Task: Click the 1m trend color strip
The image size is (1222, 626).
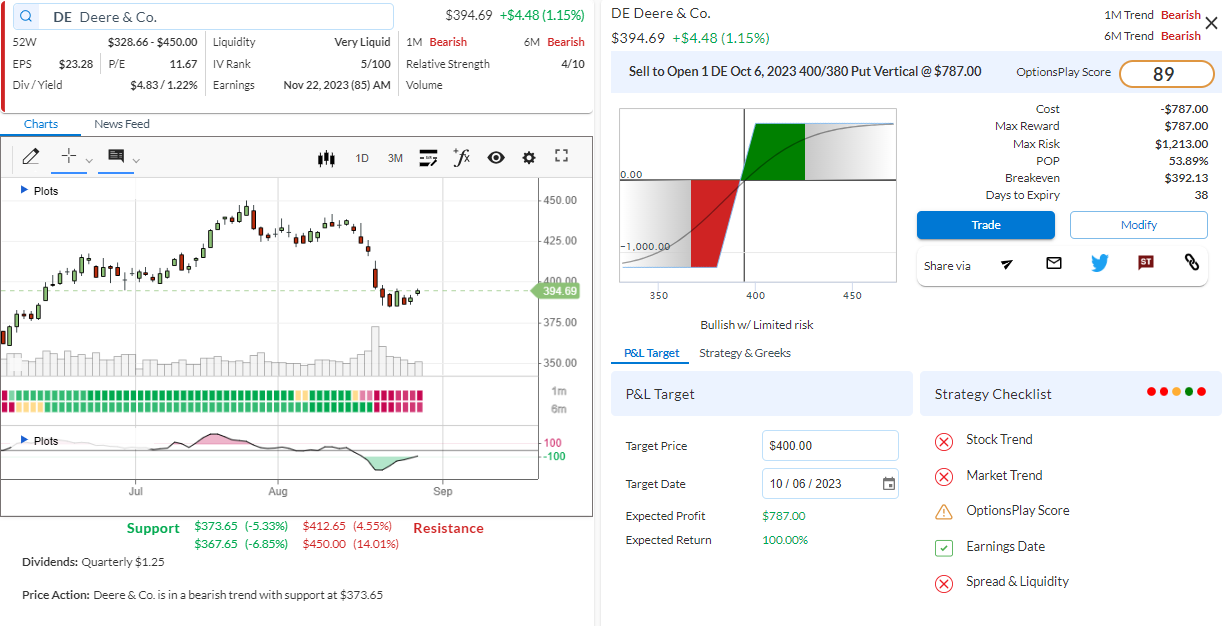Action: coord(213,395)
